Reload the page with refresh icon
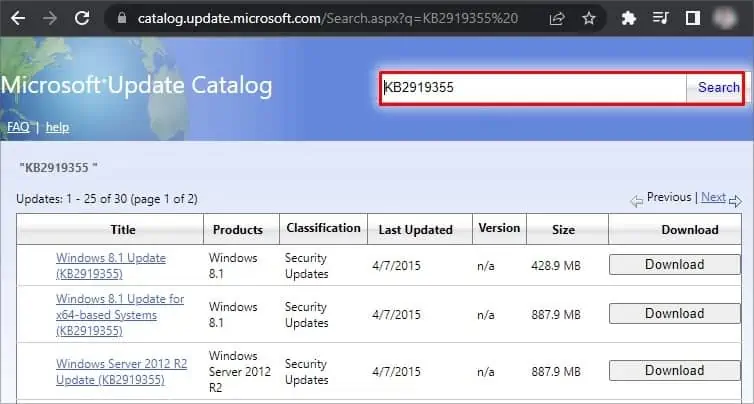The height and width of the screenshot is (404, 754). [x=82, y=18]
